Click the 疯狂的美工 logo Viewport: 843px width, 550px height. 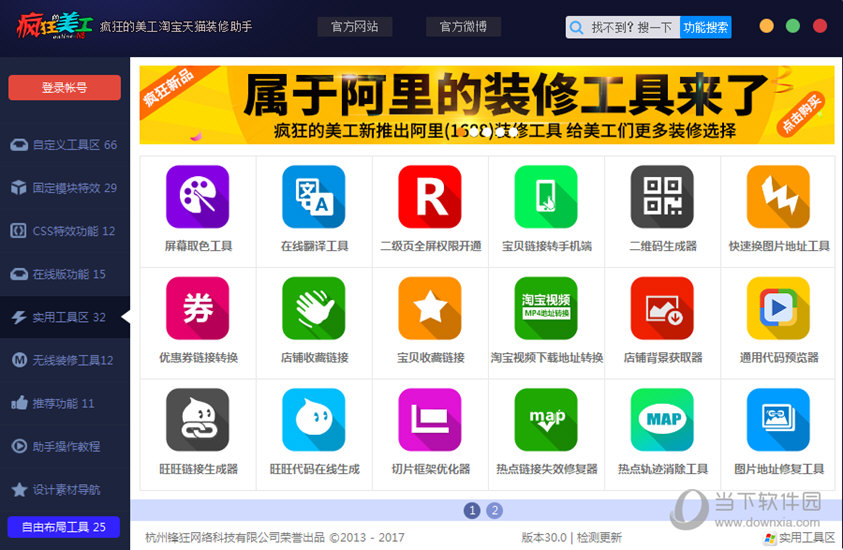[x=54, y=25]
